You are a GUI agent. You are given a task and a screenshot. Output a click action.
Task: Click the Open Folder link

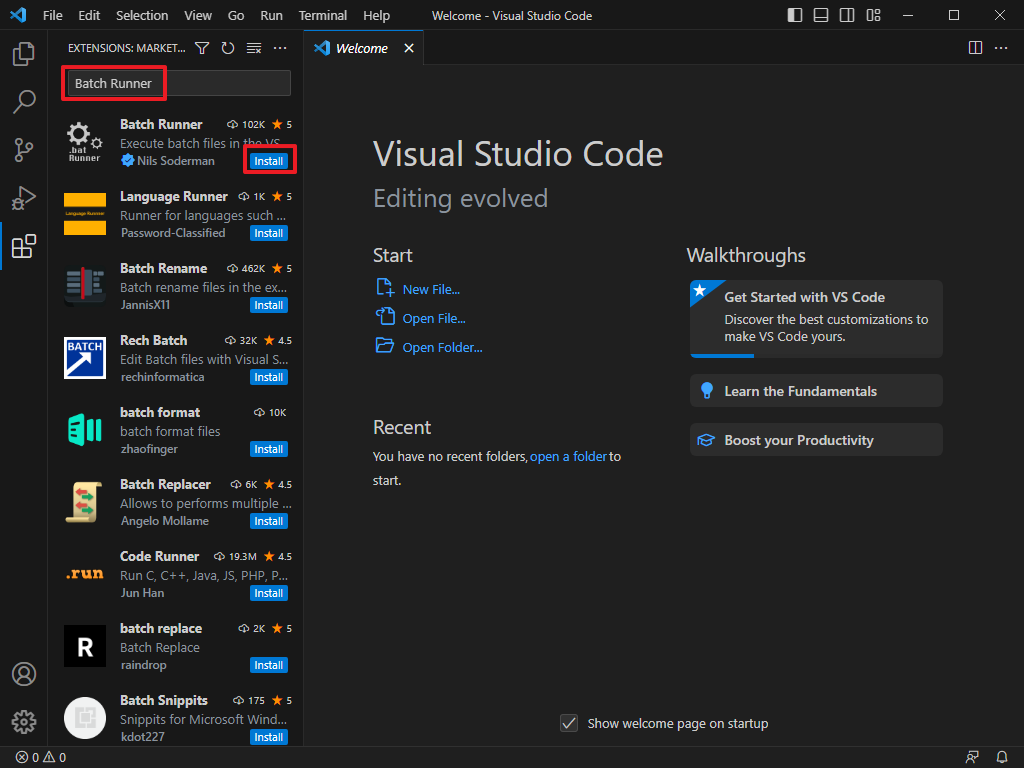pyautogui.click(x=442, y=347)
